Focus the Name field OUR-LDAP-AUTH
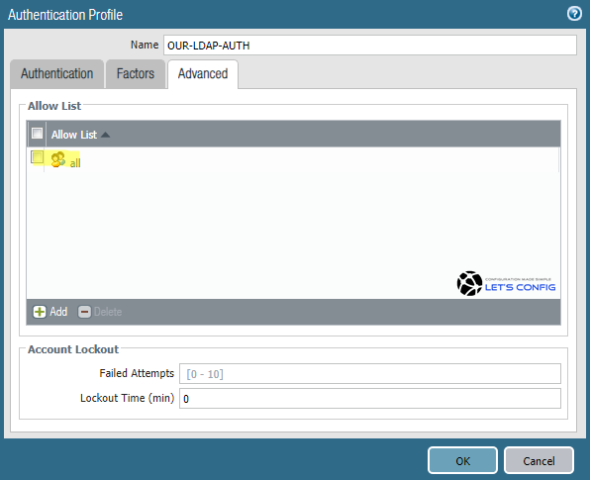 coord(370,46)
